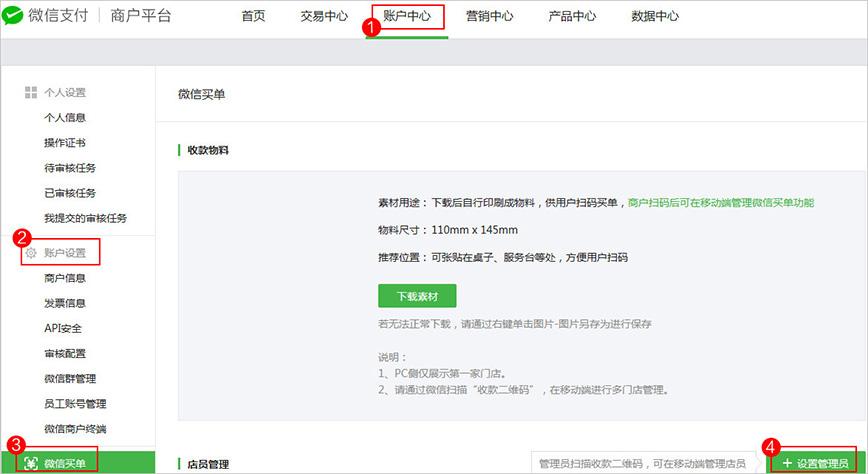Switch to 交易中心 tab
Screen dimensions: 868x474
tap(324, 16)
